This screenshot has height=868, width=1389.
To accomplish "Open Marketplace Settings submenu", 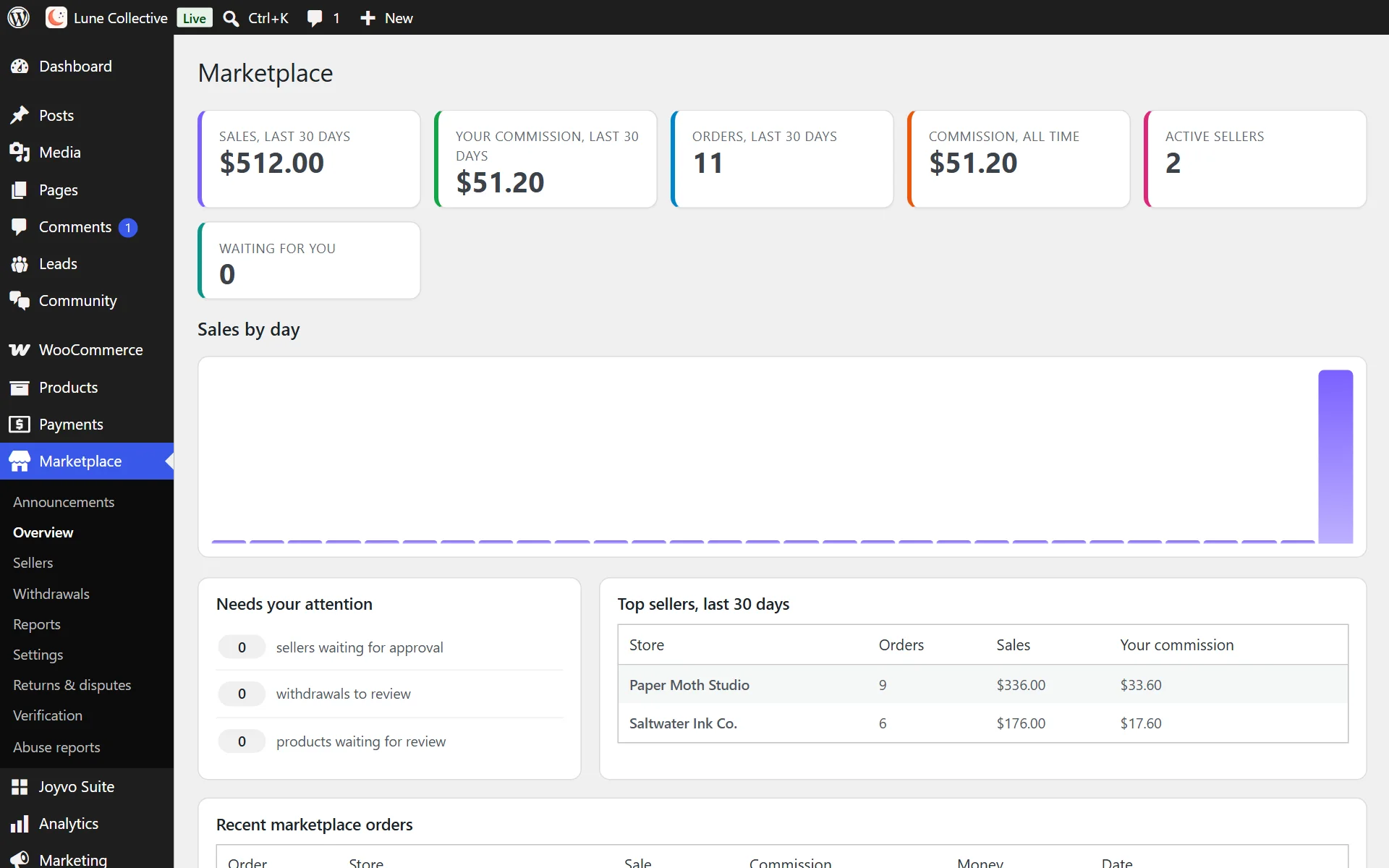I will pos(38,655).
